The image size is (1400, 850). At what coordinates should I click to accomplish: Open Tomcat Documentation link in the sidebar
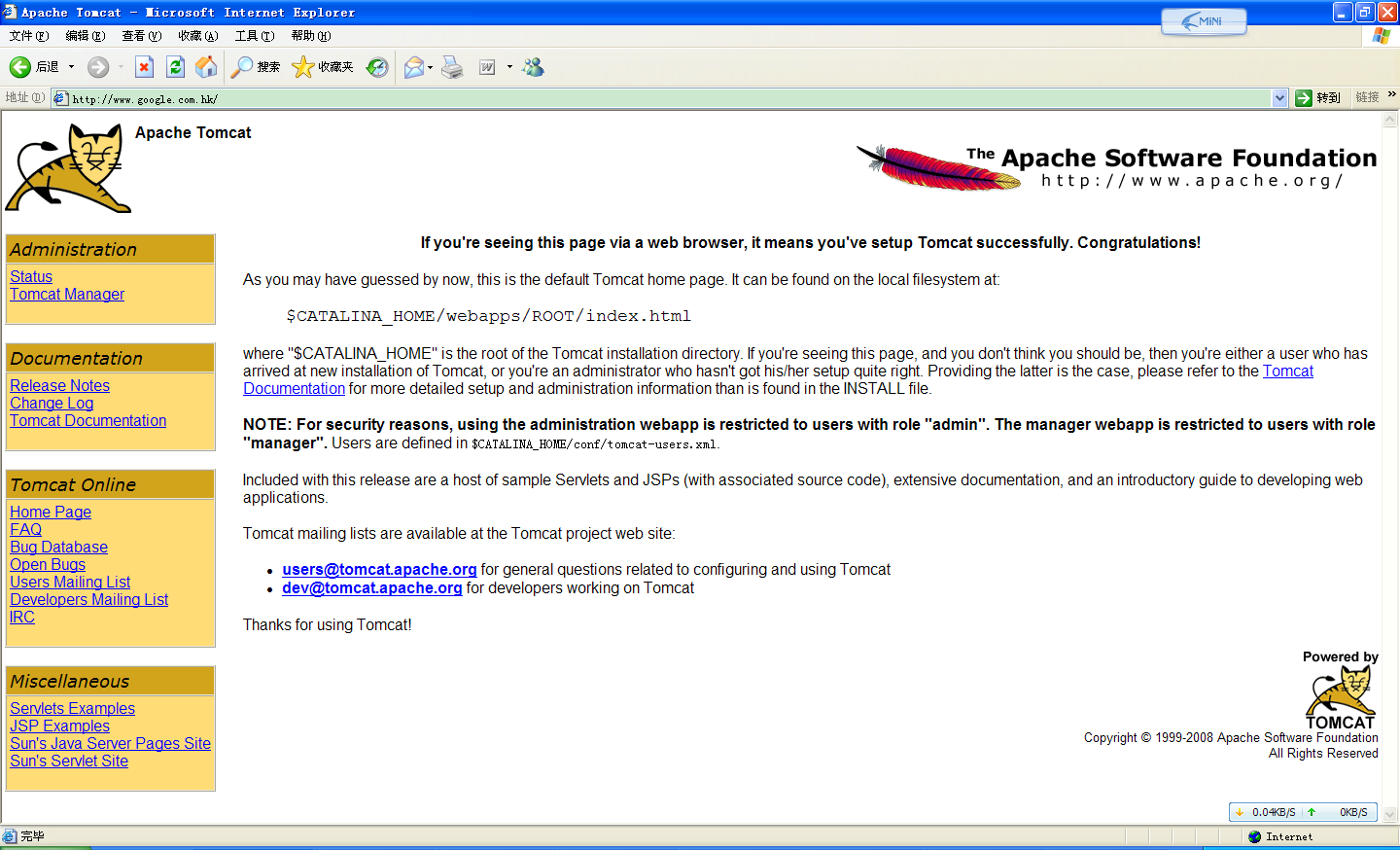point(87,421)
